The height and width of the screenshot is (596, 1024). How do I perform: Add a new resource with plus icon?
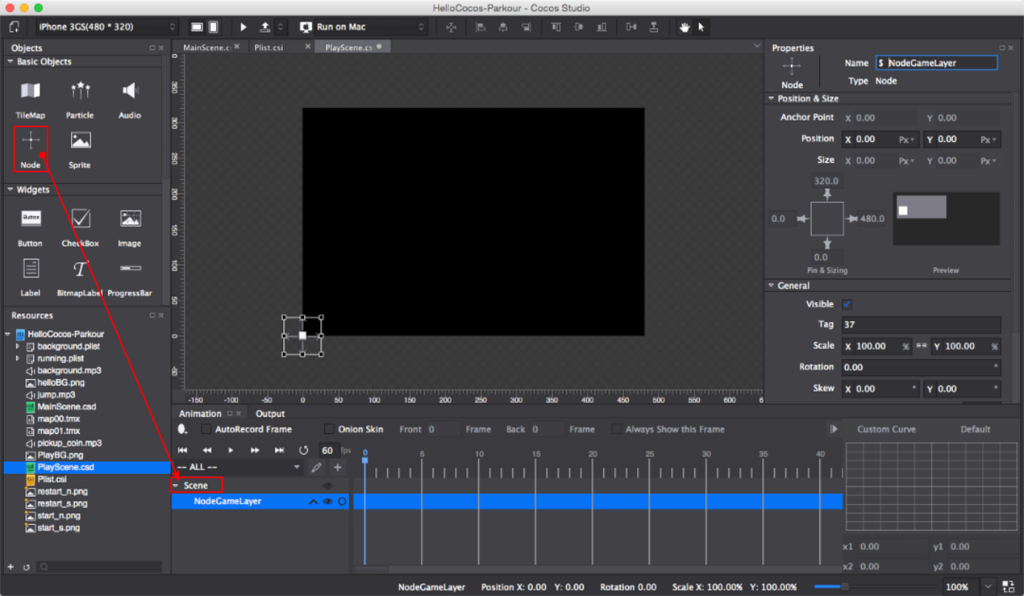pos(10,567)
